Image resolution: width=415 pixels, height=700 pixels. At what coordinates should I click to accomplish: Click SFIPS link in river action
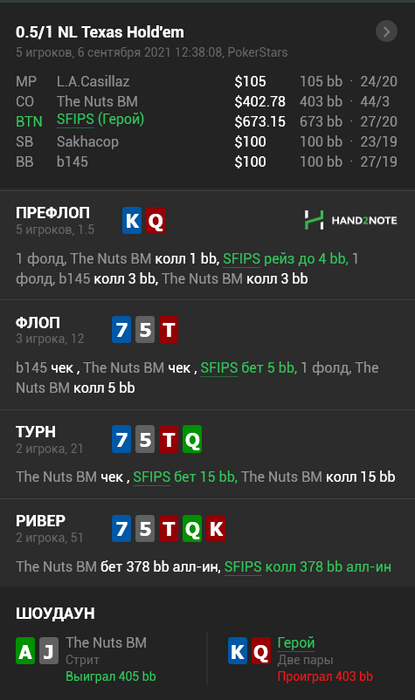(243, 567)
